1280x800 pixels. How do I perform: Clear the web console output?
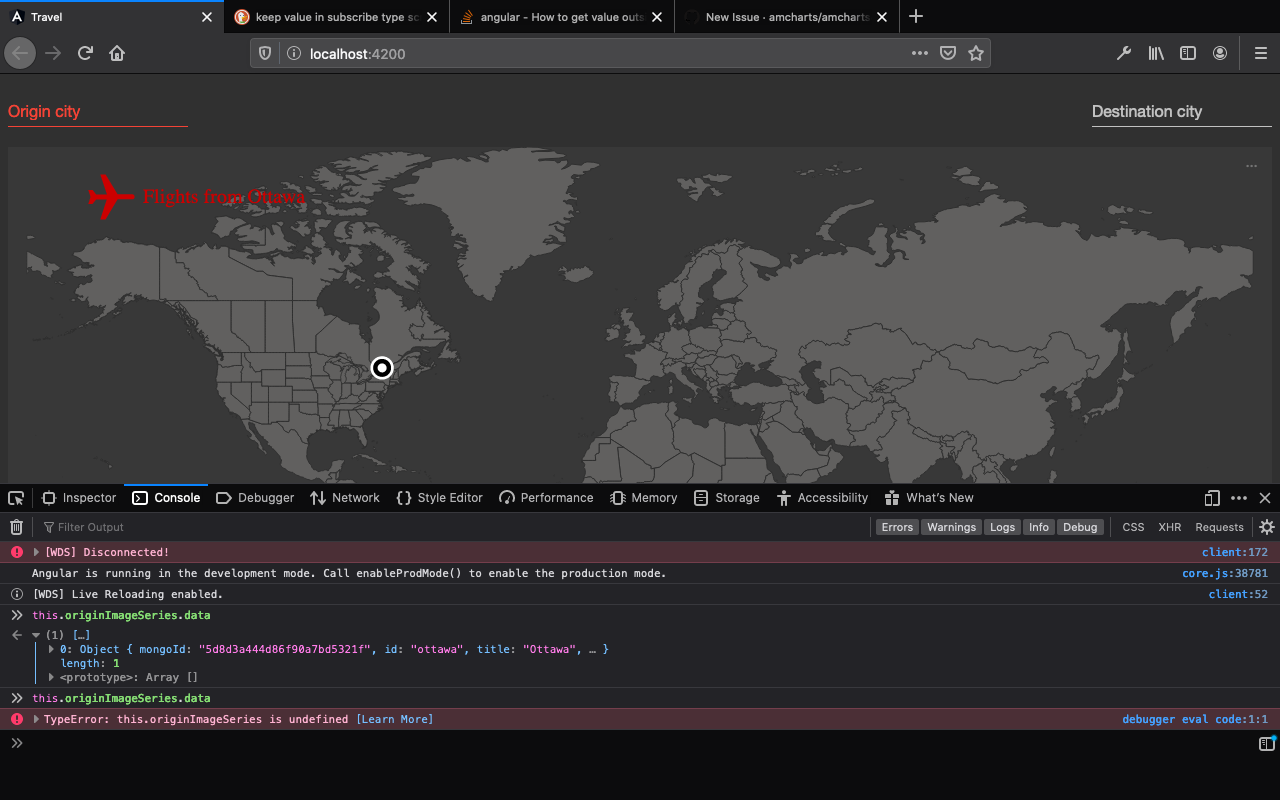(x=16, y=527)
